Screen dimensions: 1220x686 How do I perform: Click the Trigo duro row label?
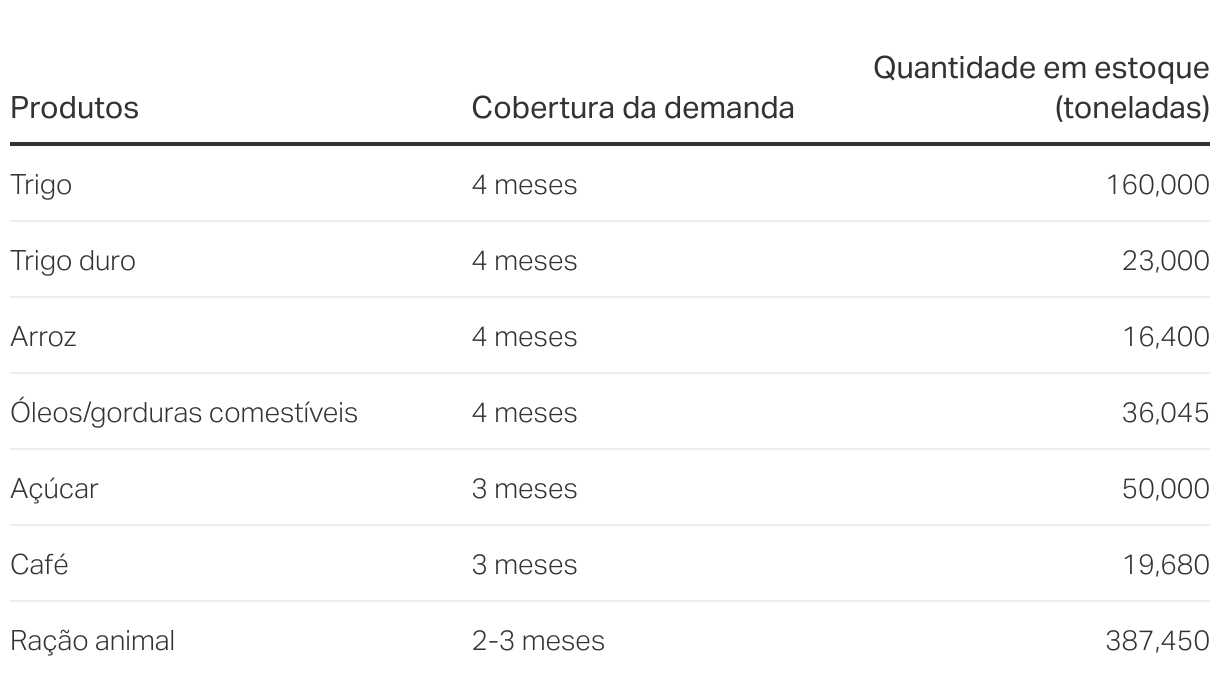click(x=72, y=261)
